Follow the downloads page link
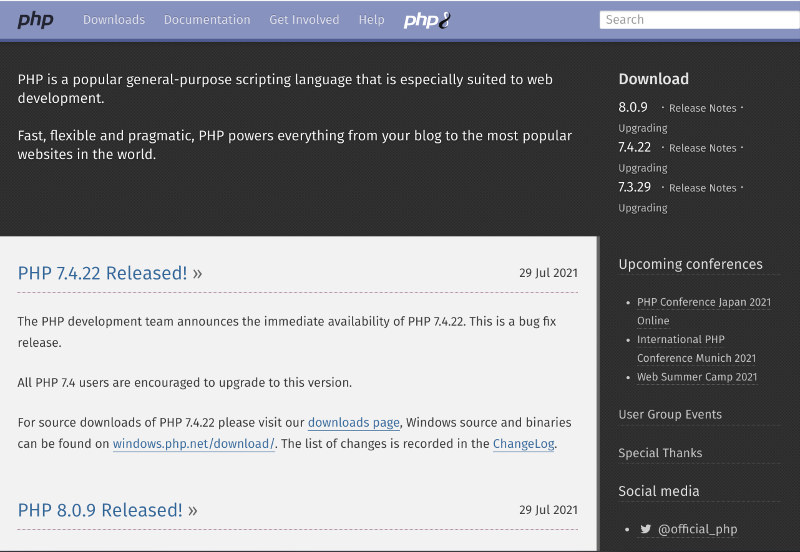This screenshot has width=800, height=552. (x=353, y=423)
